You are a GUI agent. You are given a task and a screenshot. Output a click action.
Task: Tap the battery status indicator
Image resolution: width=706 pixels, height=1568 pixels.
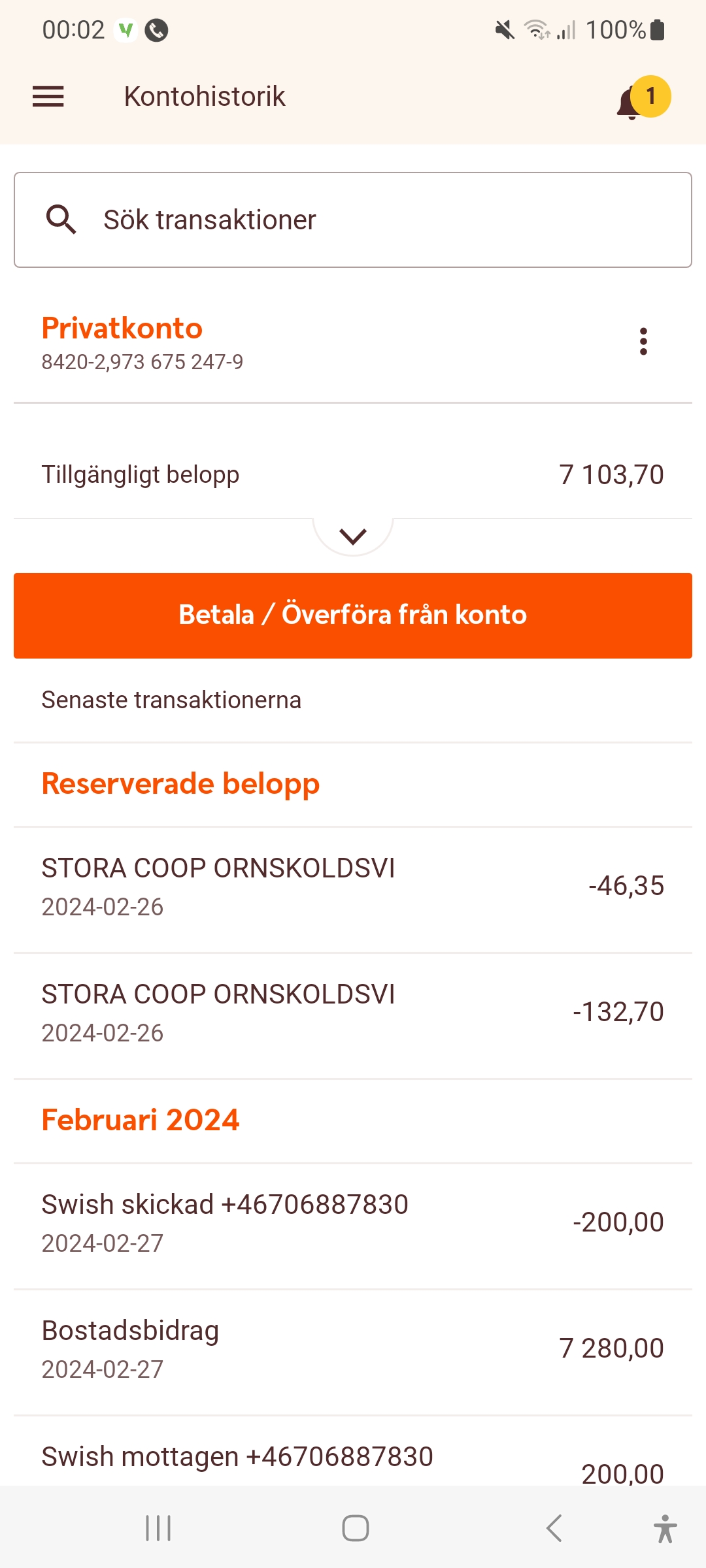tap(658, 30)
